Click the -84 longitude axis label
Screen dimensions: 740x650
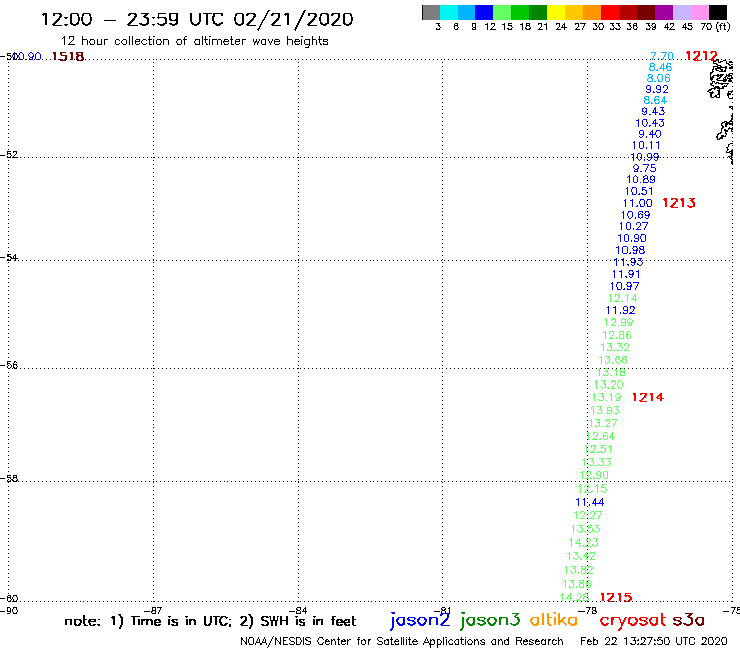click(297, 610)
